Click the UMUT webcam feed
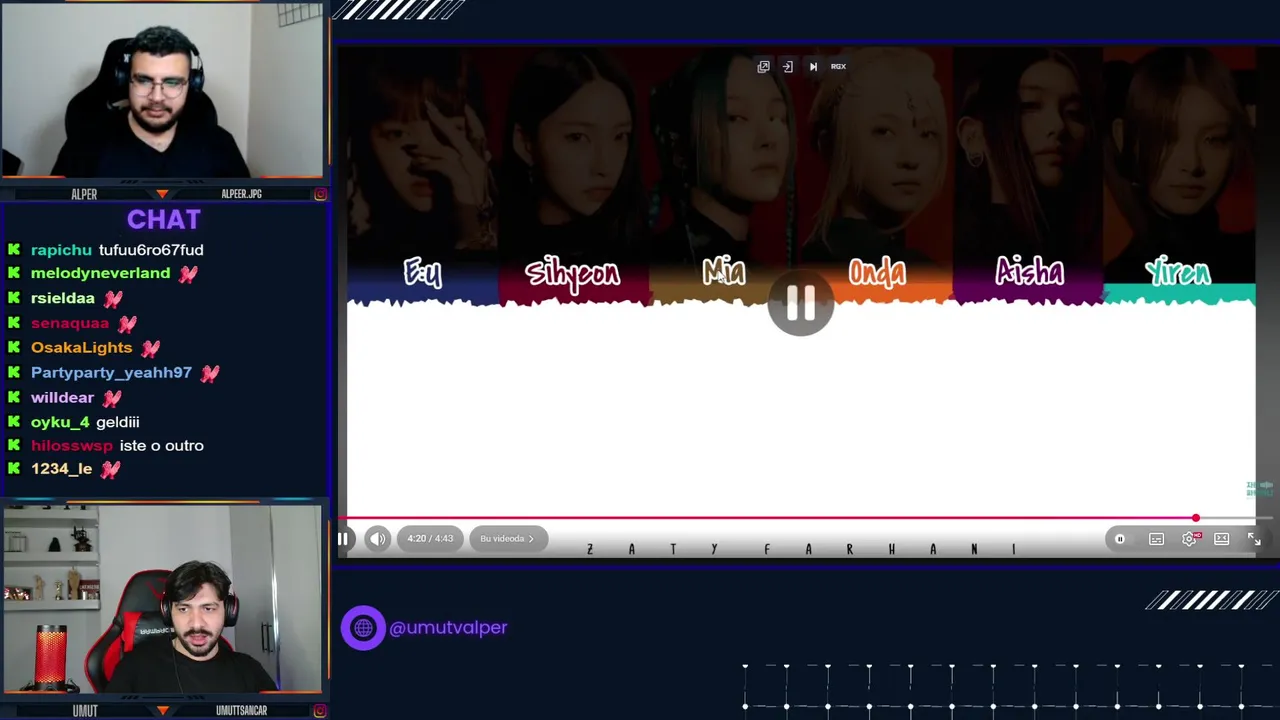Viewport: 1280px width, 720px height. (162, 599)
